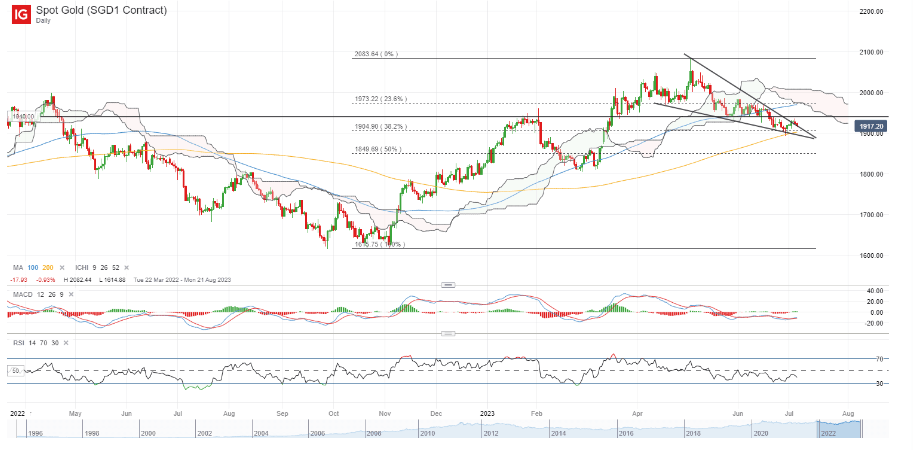The image size is (913, 450).
Task: Grab the panel divider handle below MACD
Action: [x=448, y=334]
